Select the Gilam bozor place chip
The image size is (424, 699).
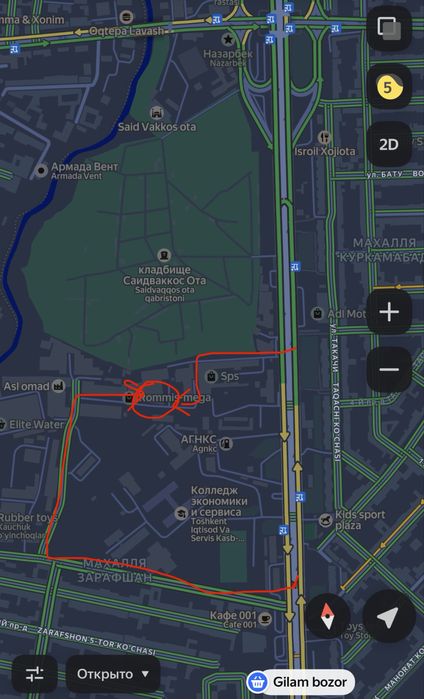click(x=301, y=682)
